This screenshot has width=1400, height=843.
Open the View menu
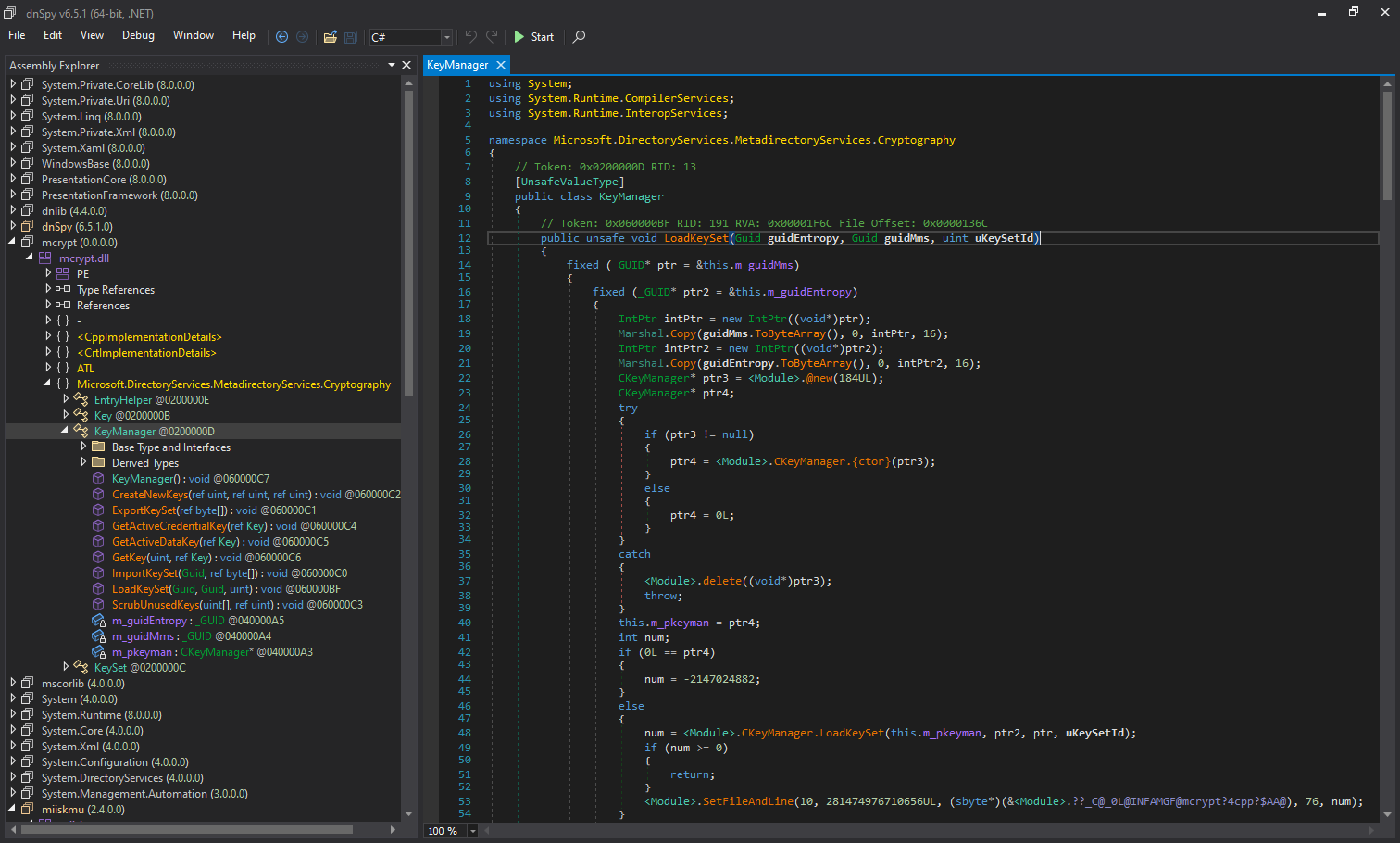(93, 35)
